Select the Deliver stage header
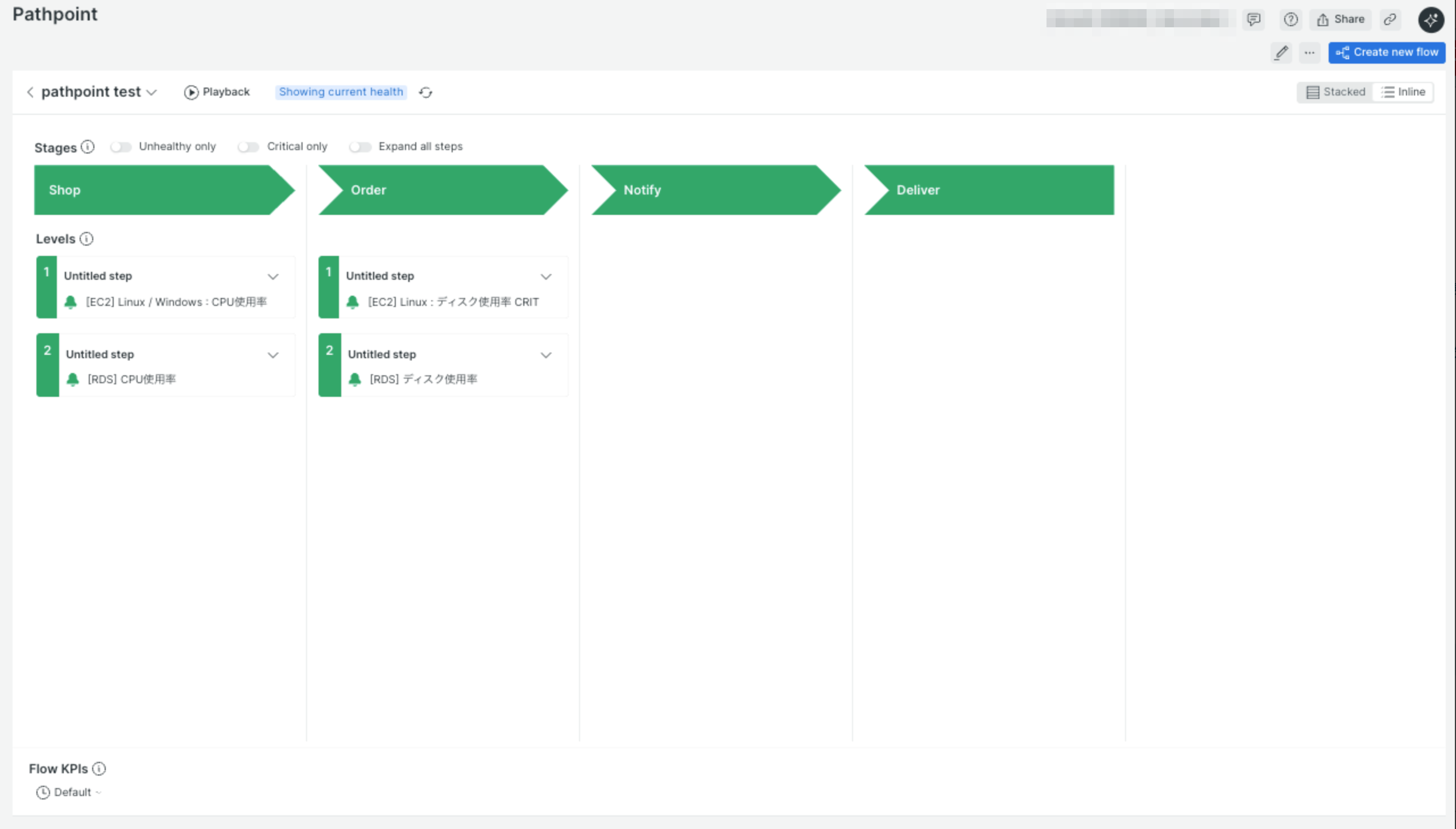This screenshot has width=1456, height=829. 988,190
